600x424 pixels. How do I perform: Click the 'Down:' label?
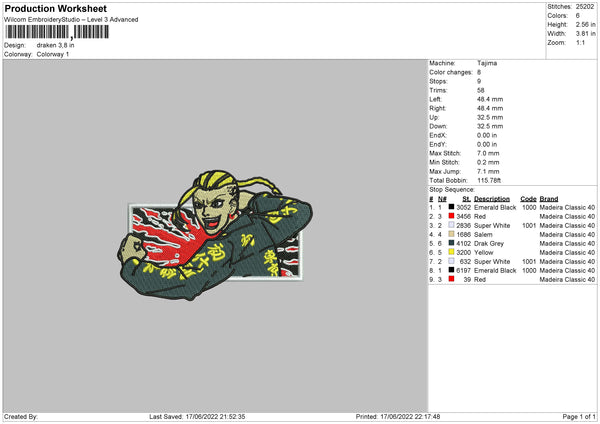point(438,126)
